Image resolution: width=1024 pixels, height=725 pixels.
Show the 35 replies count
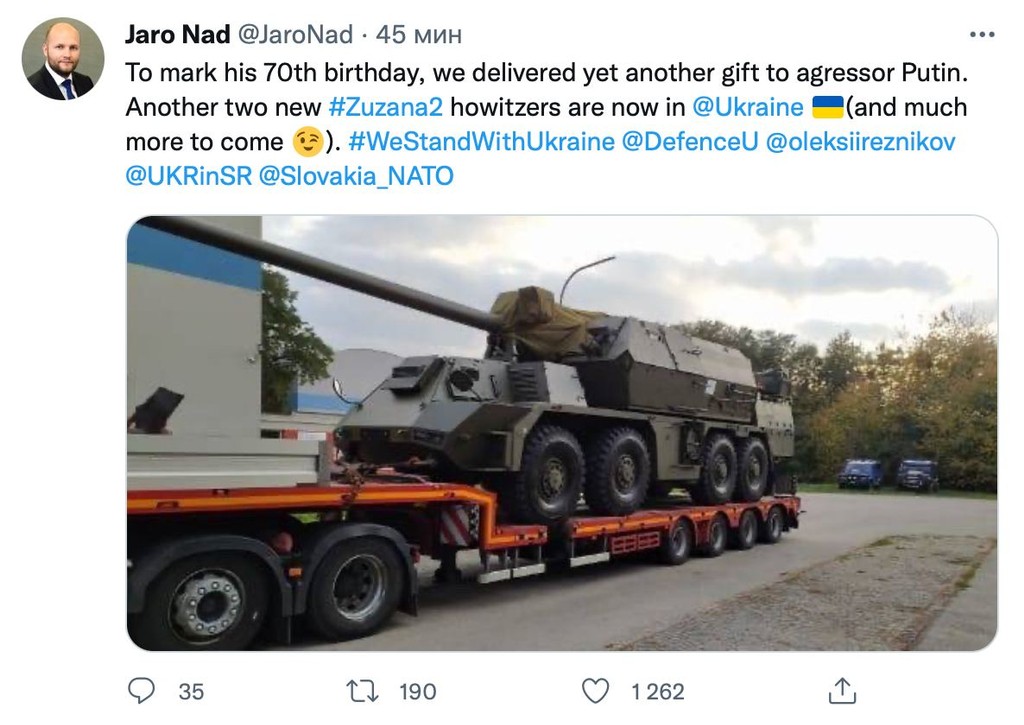(x=191, y=692)
